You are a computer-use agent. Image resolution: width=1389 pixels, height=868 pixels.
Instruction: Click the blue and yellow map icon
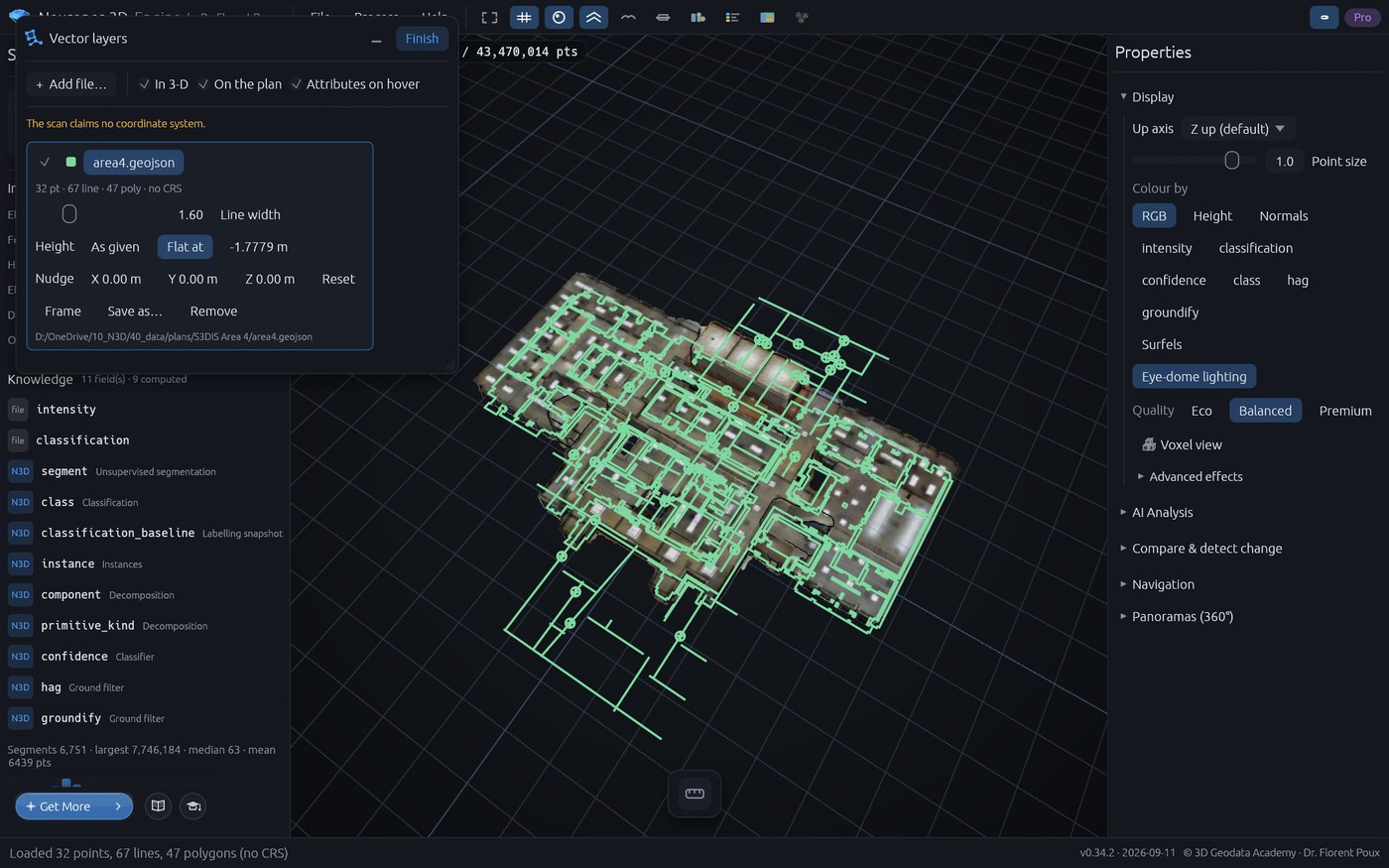[x=767, y=17]
